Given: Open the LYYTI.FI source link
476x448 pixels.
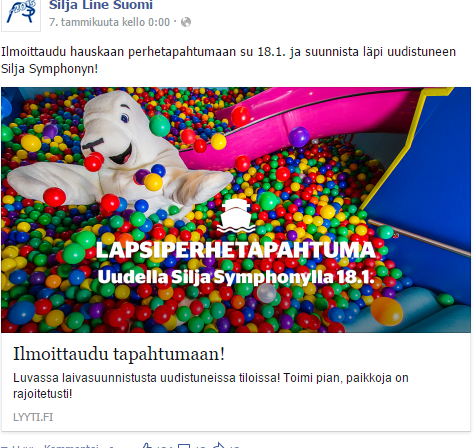Looking at the screenshot, I should [x=33, y=417].
